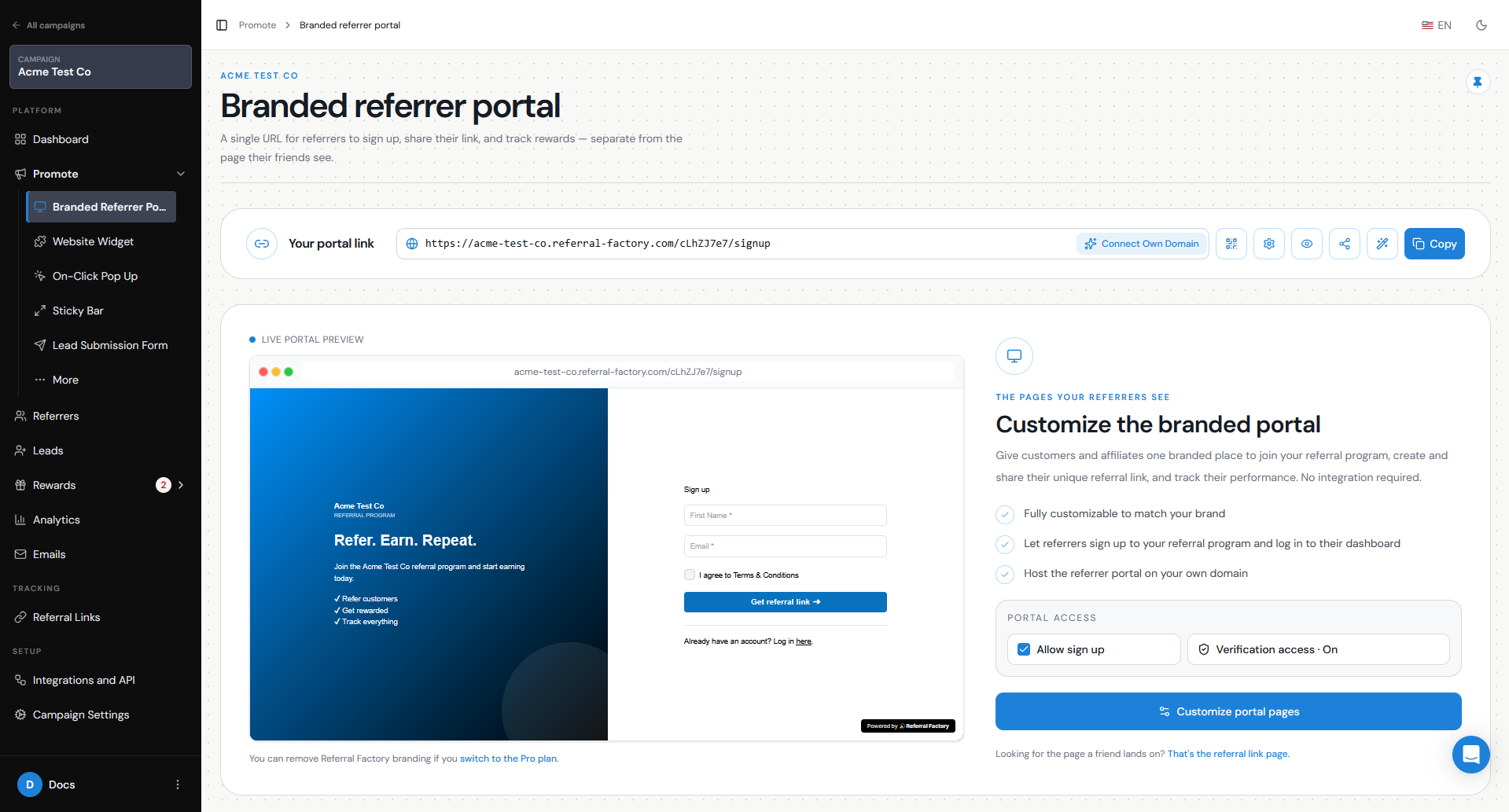
Task: Click switch to the Pro plan link
Action: [x=508, y=759]
